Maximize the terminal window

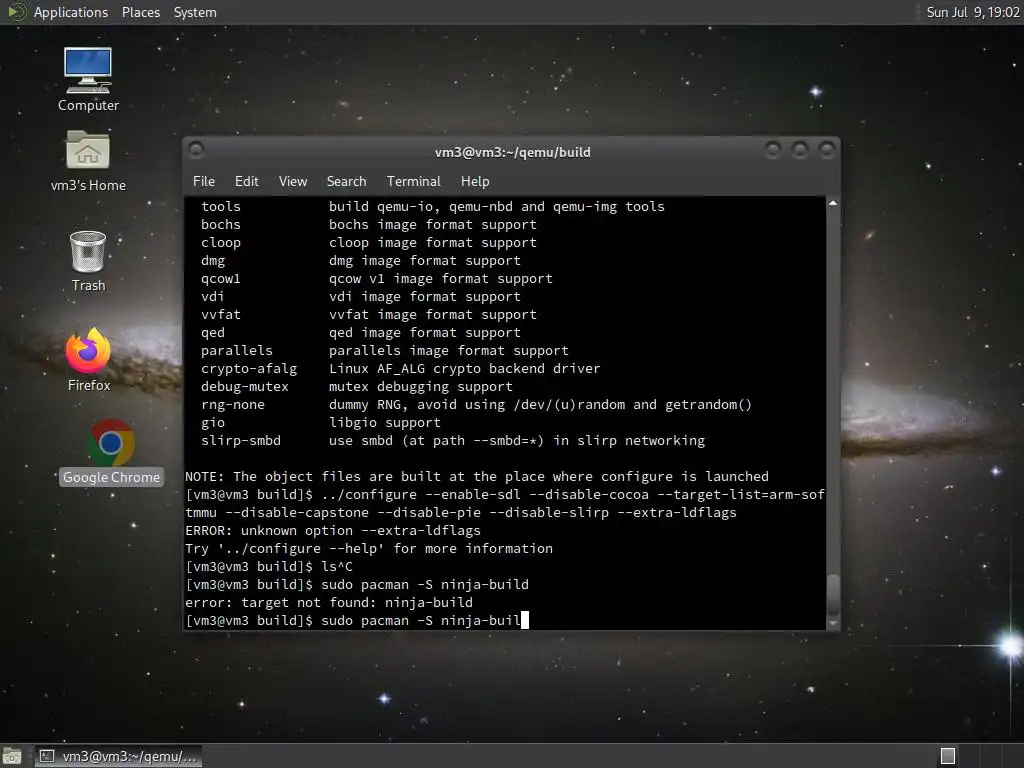[x=799, y=151]
